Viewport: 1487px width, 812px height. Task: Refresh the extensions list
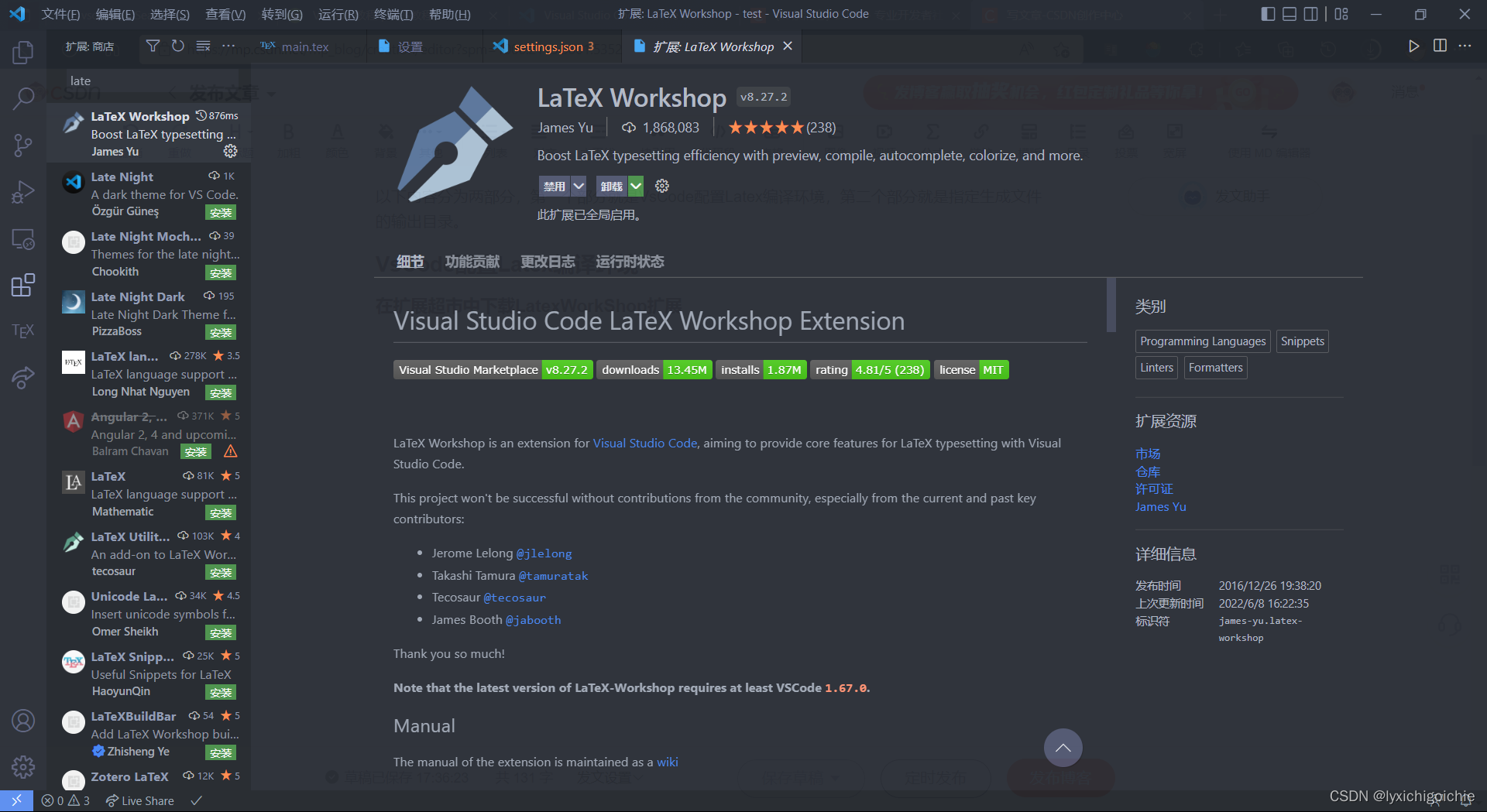[178, 46]
